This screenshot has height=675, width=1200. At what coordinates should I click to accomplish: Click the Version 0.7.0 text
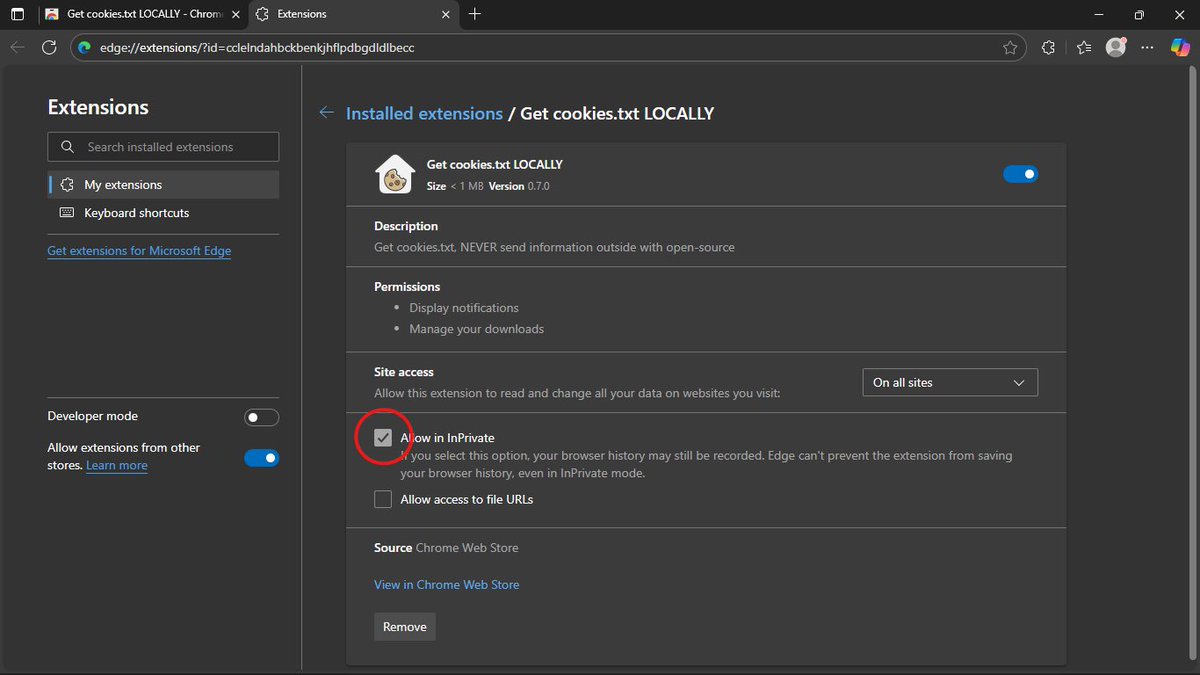pyautogui.click(x=518, y=186)
